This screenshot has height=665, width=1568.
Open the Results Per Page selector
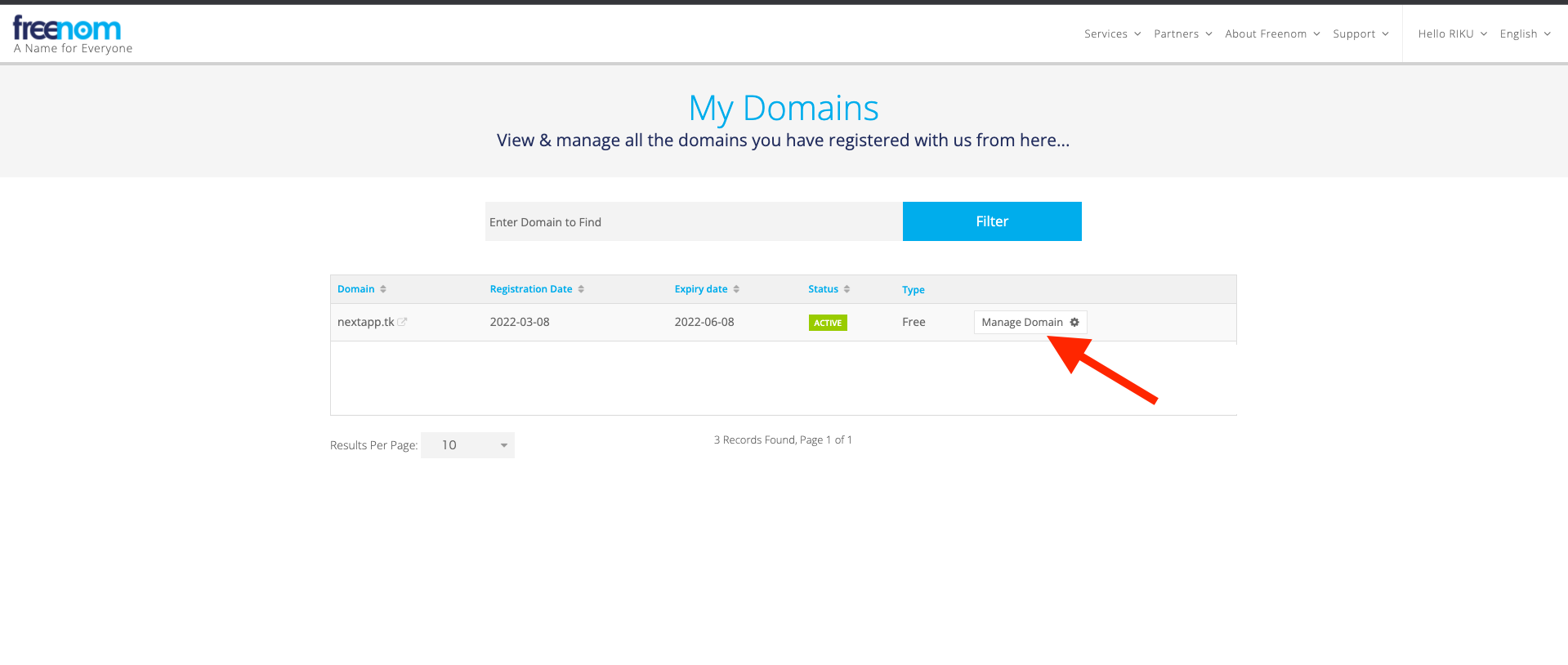(467, 445)
